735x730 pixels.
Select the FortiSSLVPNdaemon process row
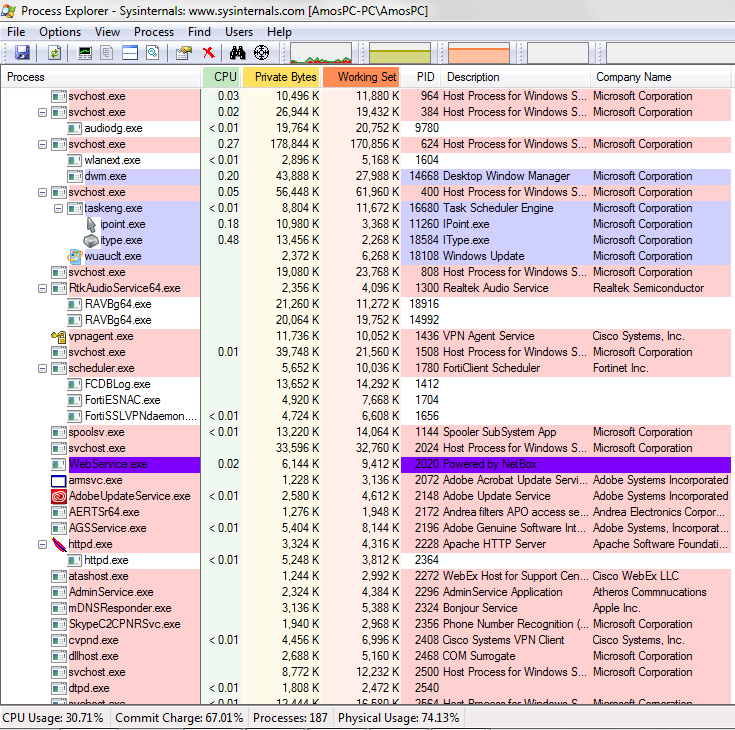[x=366, y=416]
